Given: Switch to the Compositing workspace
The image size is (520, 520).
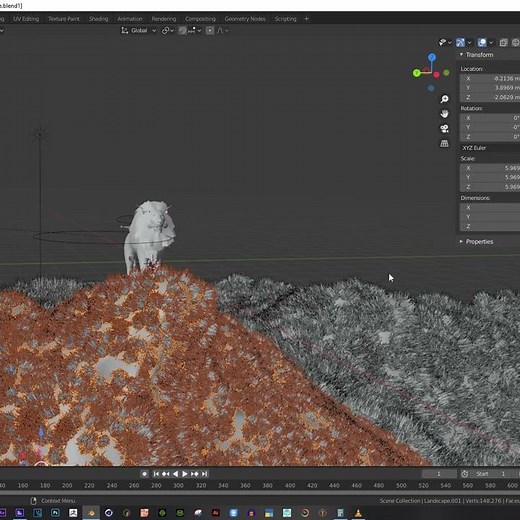Looking at the screenshot, I should click(200, 19).
